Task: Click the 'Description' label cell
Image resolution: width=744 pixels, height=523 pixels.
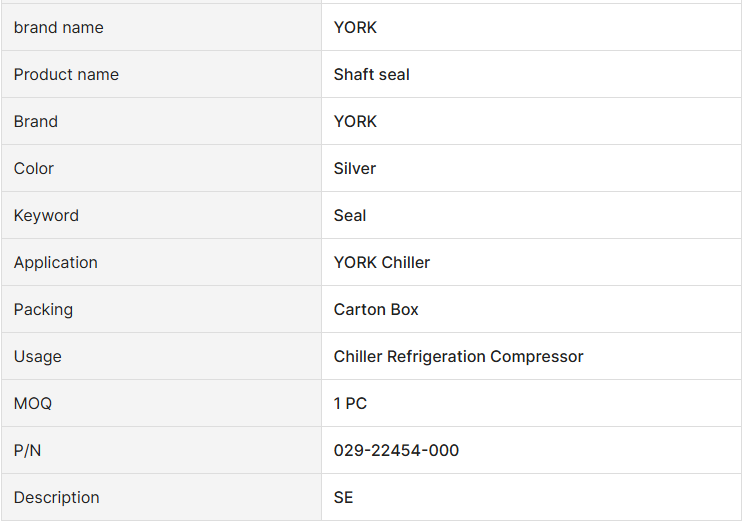Action: [57, 498]
